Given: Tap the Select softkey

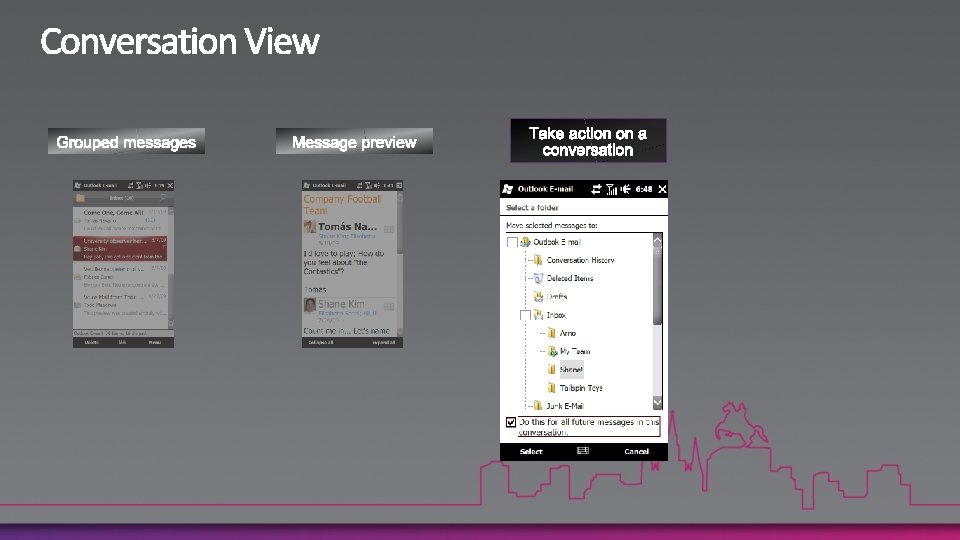Looking at the screenshot, I should pyautogui.click(x=531, y=452).
